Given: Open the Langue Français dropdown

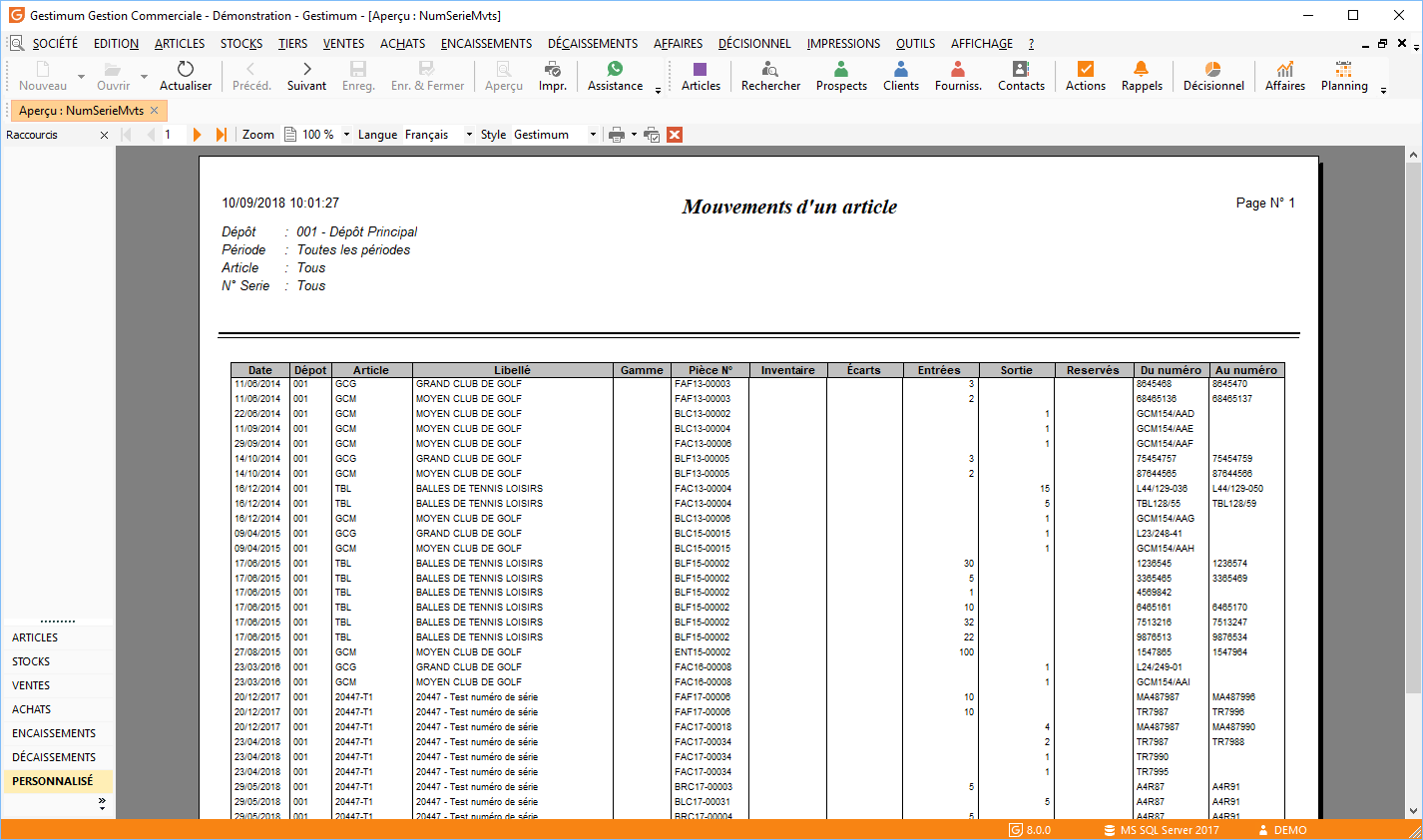Looking at the screenshot, I should tap(469, 135).
